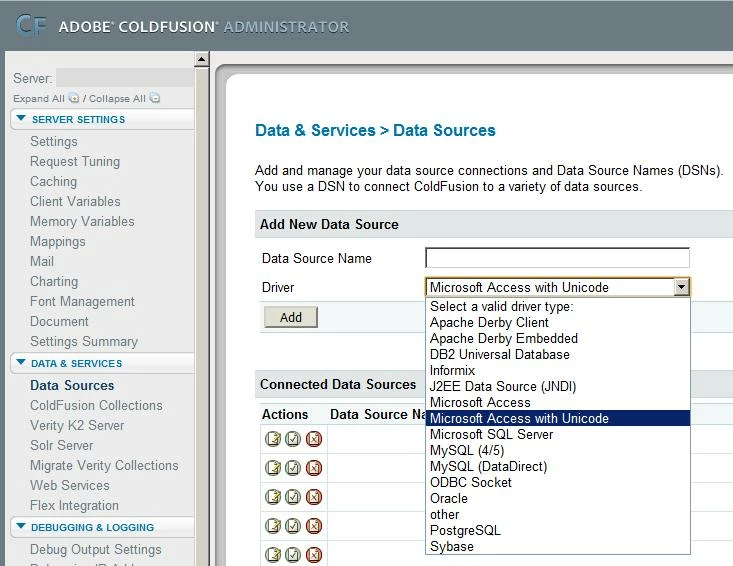This screenshot has height=566, width=733.
Task: Pick J2EE Data Source (JNDI) option
Action: 558,387
